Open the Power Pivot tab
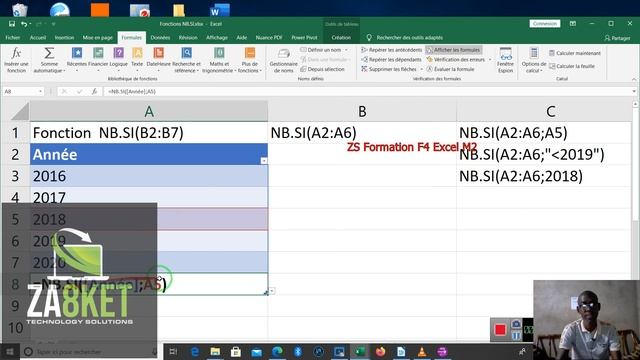640x360 pixels. tap(304, 38)
